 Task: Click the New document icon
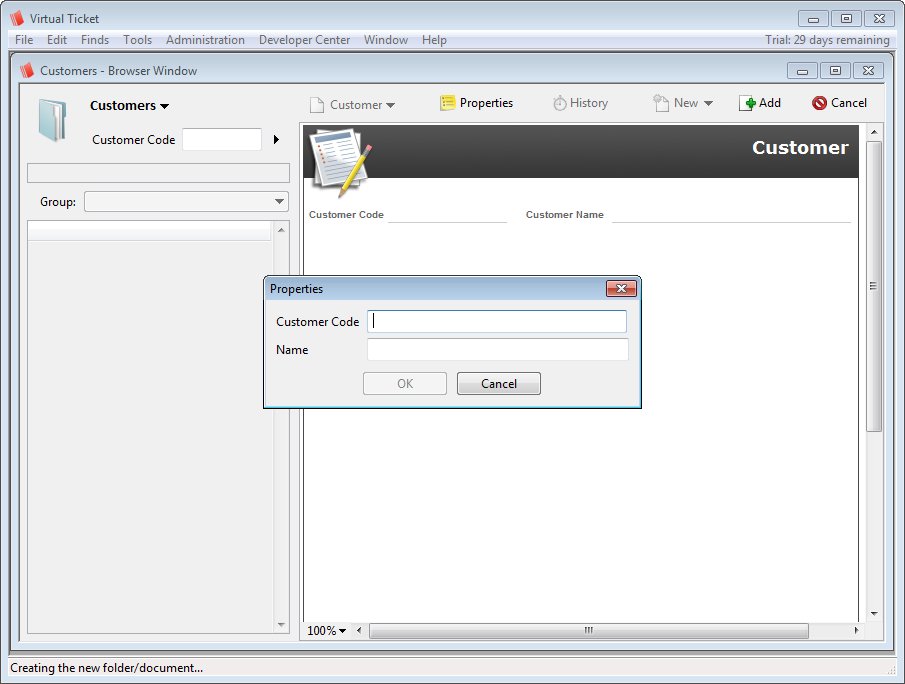coord(660,103)
